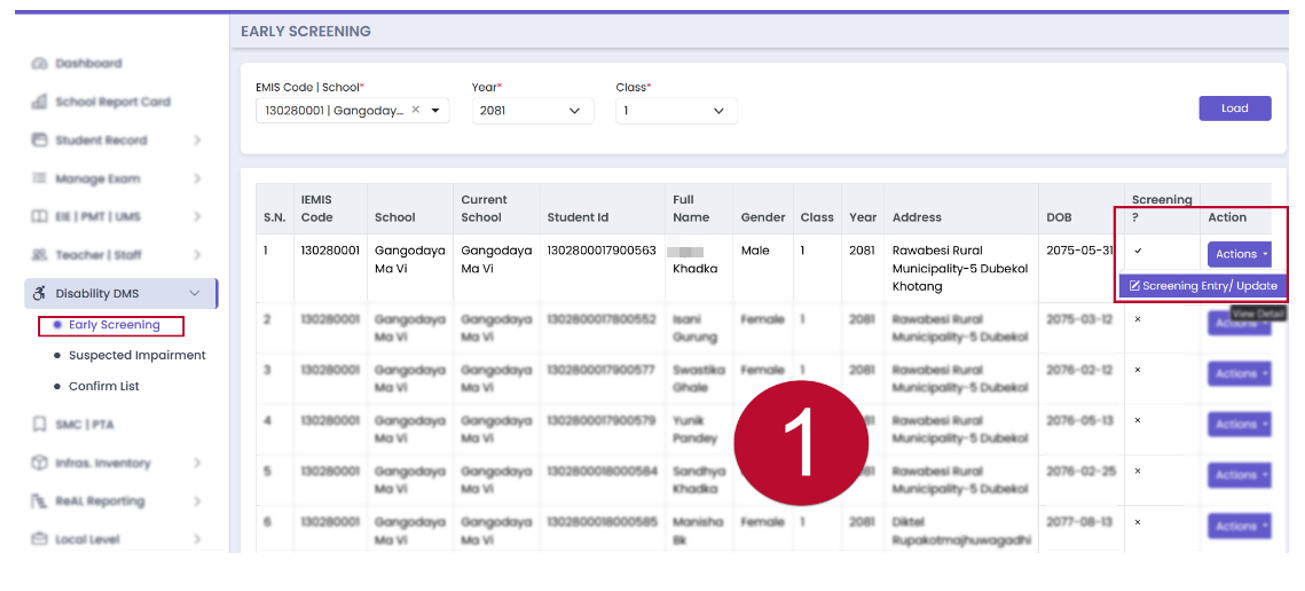Click the Infras. Inventory box icon
Screen dimensions: 1305x591
point(40,463)
